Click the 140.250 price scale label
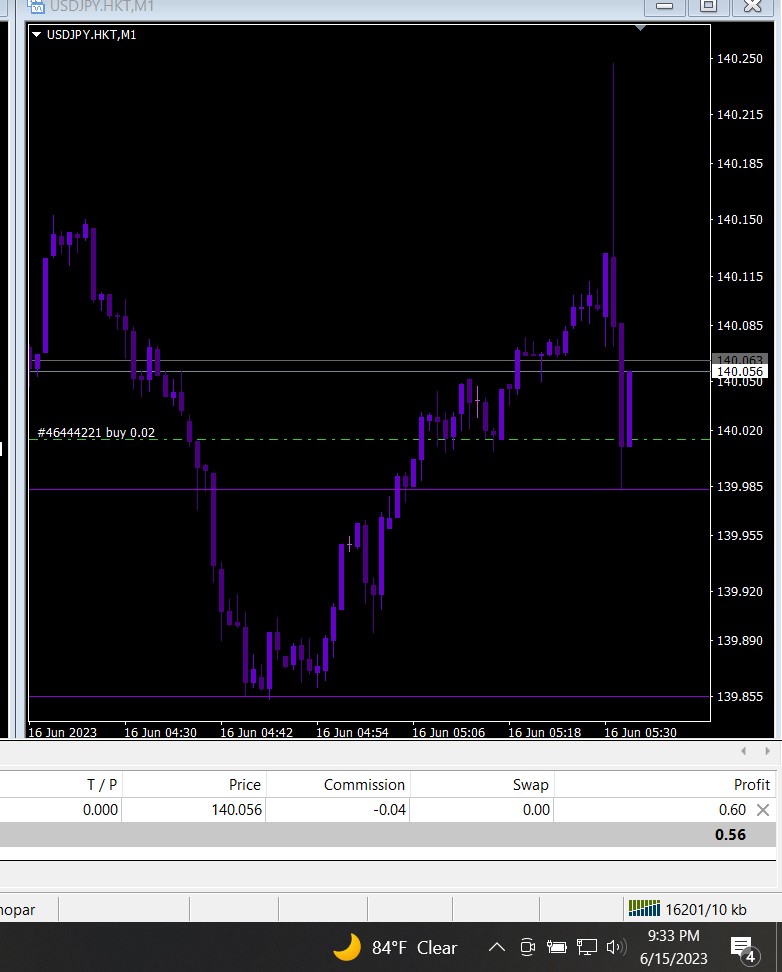 (739, 58)
